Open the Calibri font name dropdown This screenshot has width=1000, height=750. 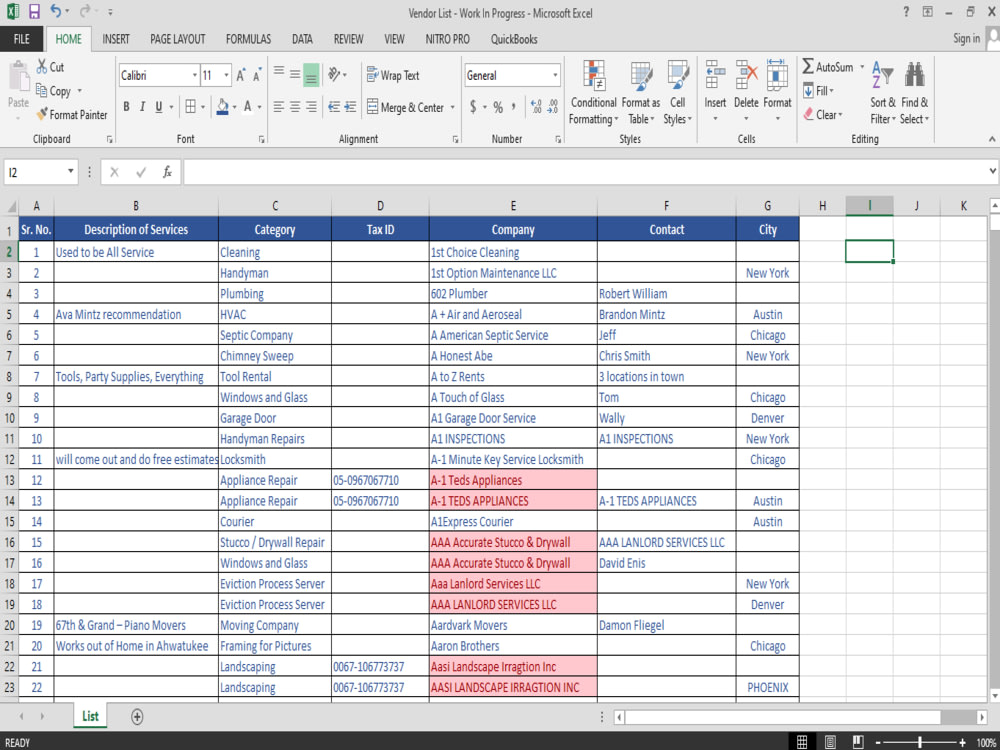[195, 75]
